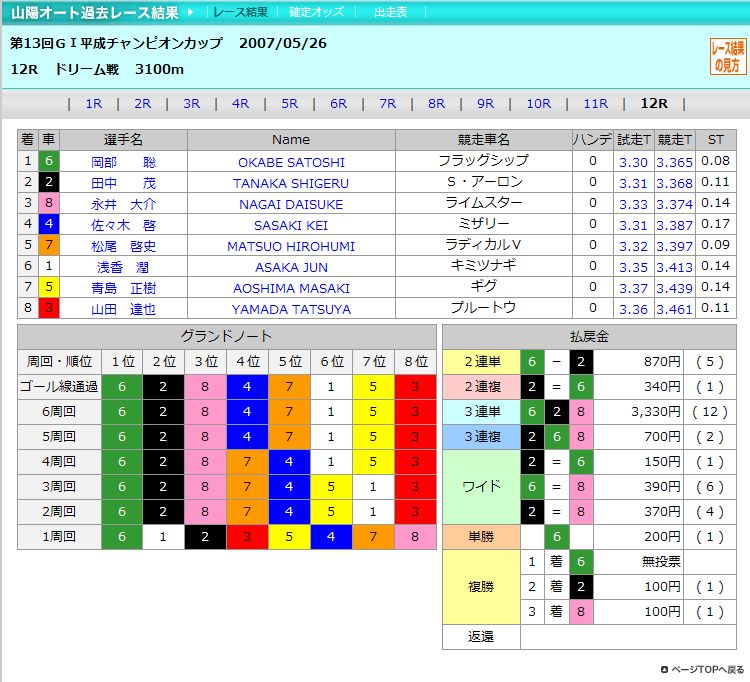The width and height of the screenshot is (750, 682).
Task: Click the 単勝 bet type label
Action: pyautogui.click(x=481, y=537)
